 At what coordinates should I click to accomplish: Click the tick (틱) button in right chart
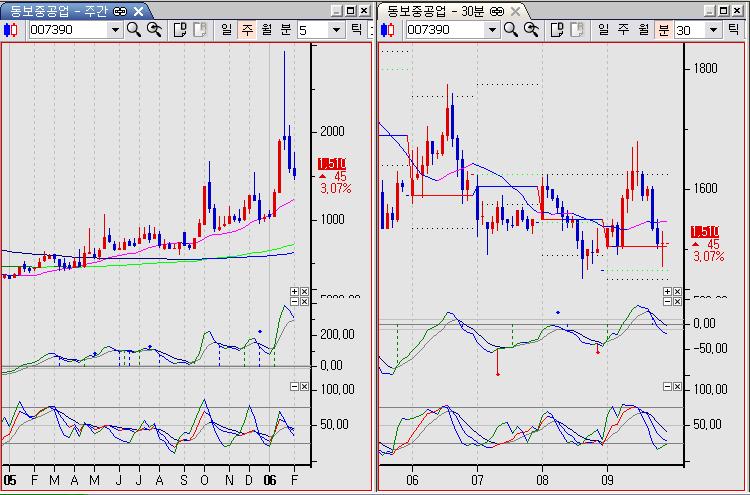click(x=737, y=30)
